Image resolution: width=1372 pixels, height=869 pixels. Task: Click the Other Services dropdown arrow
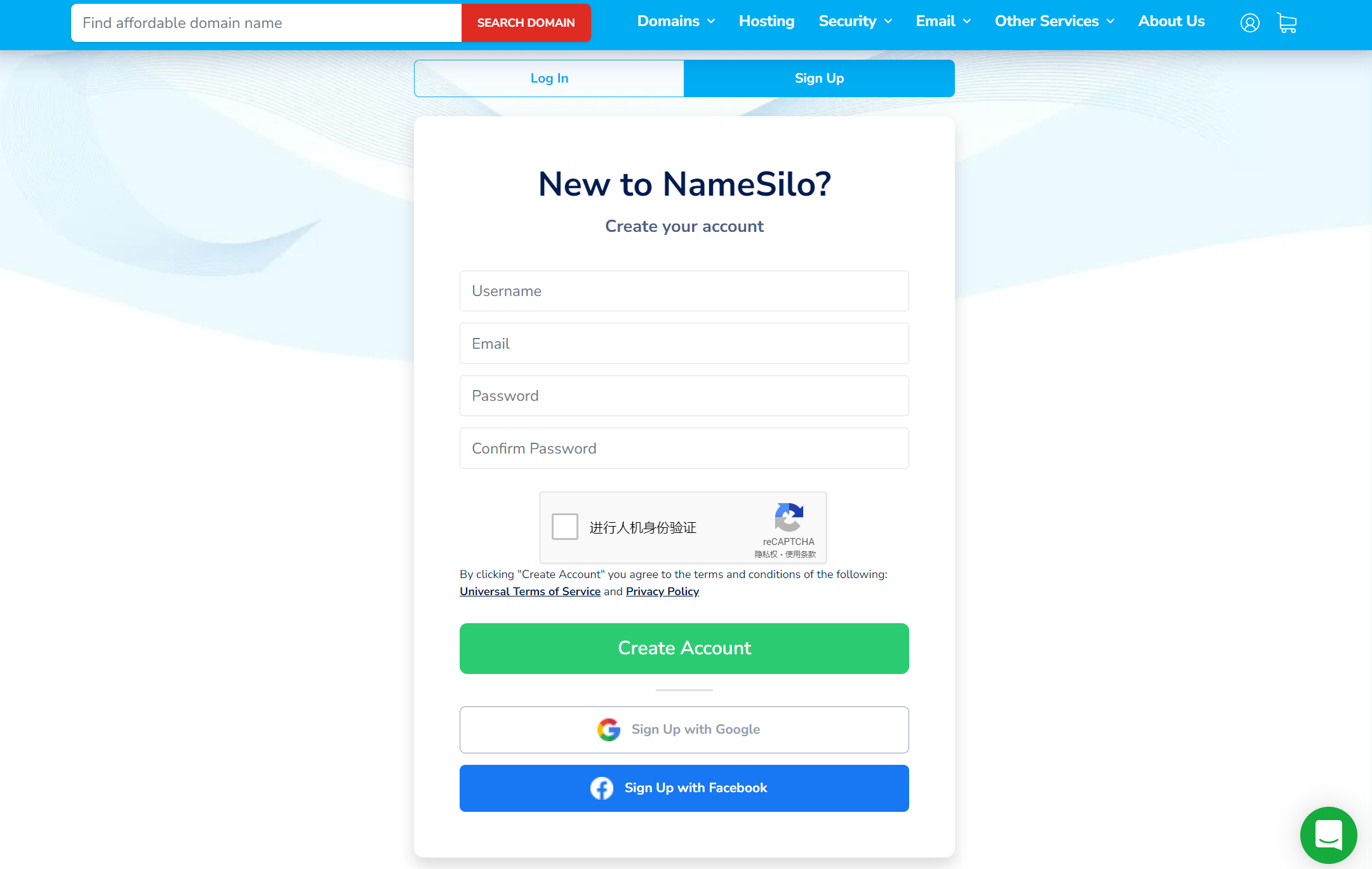coord(1112,22)
